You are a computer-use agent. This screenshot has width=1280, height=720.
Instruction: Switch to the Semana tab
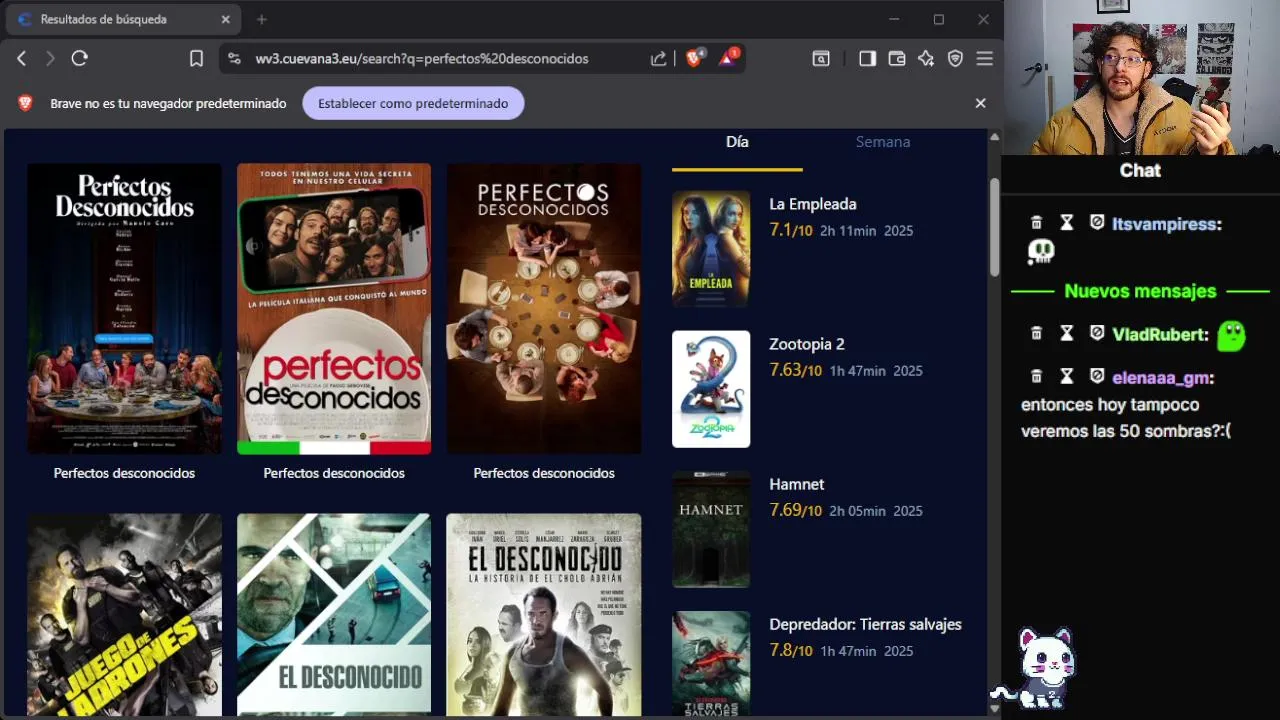click(883, 142)
